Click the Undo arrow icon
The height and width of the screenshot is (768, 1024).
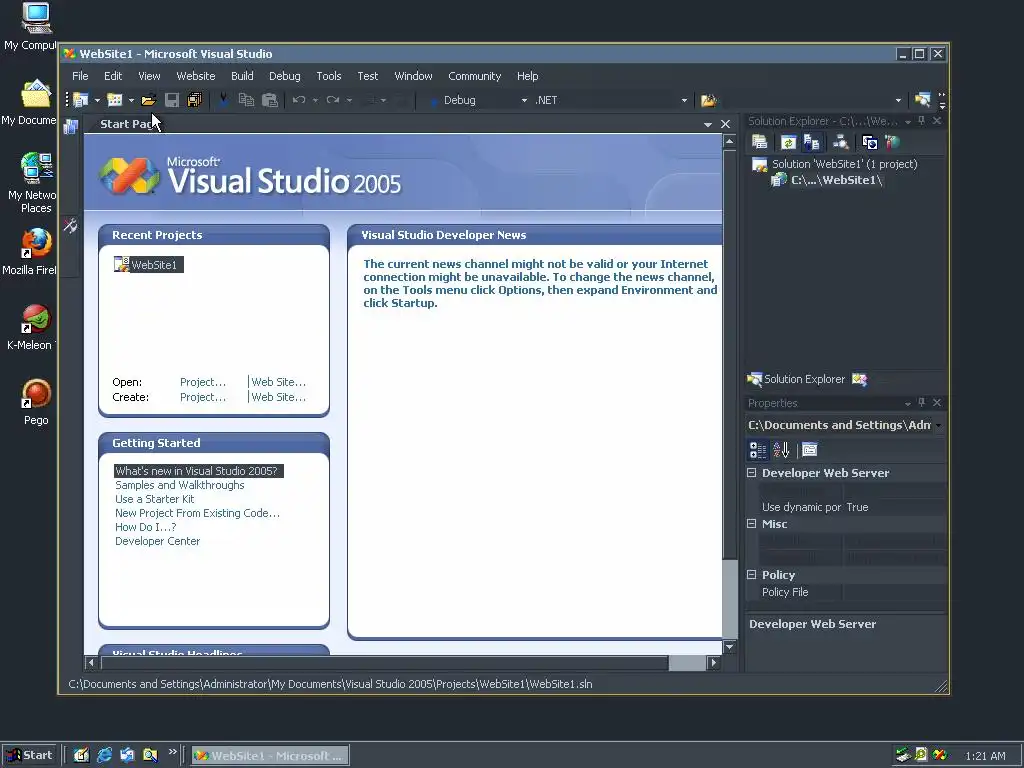point(299,100)
